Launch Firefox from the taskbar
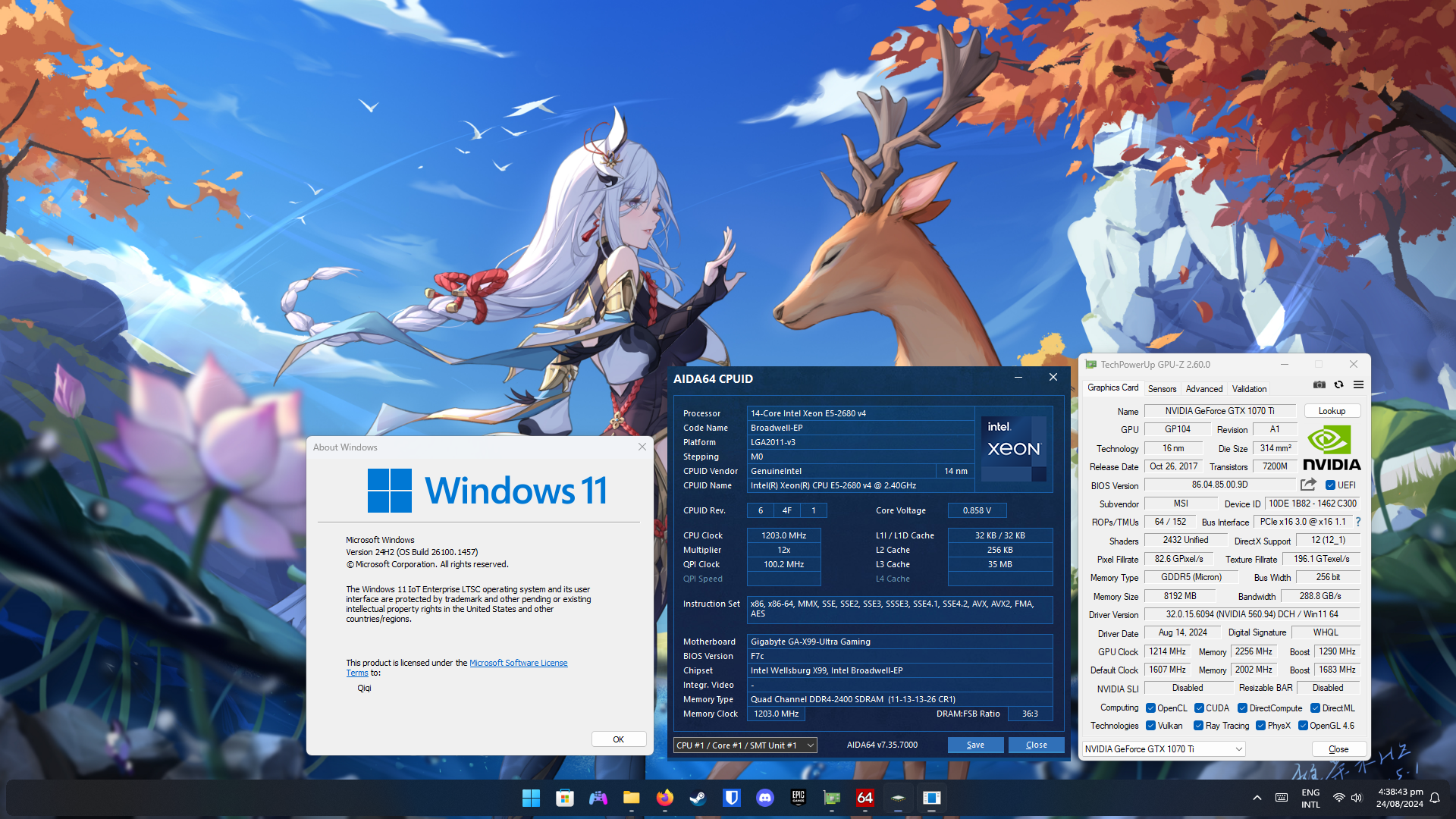 coord(665,798)
